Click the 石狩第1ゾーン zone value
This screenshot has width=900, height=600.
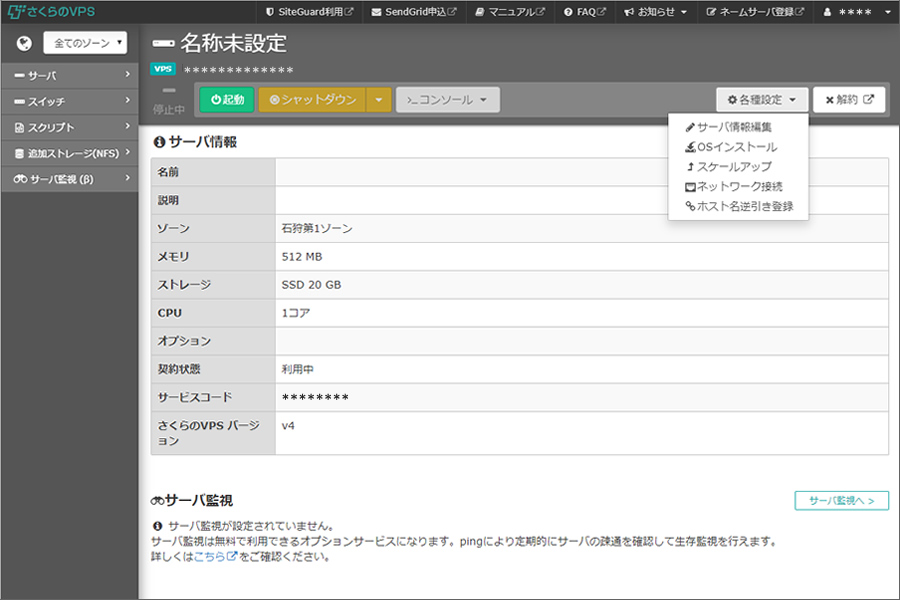point(317,229)
